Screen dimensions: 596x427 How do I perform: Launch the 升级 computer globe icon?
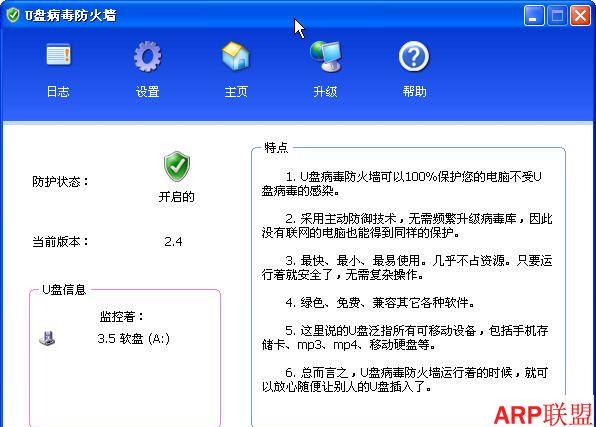(325, 56)
